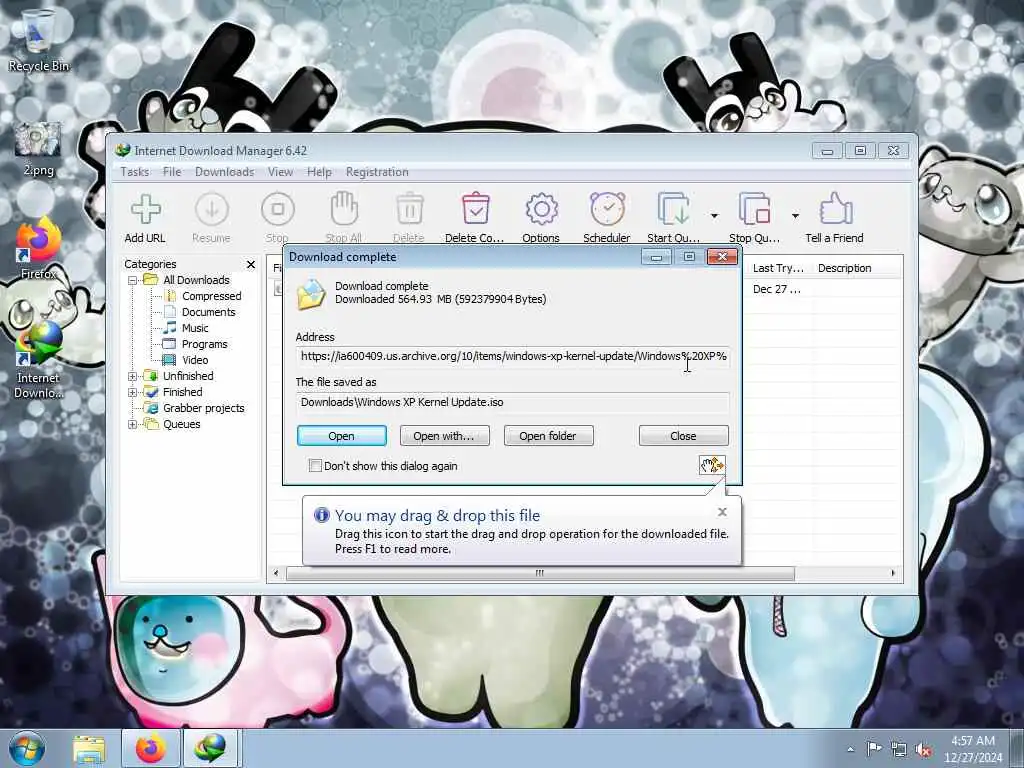Expand the Unfinished tree node
Screen dimensions: 1024x768
(133, 376)
